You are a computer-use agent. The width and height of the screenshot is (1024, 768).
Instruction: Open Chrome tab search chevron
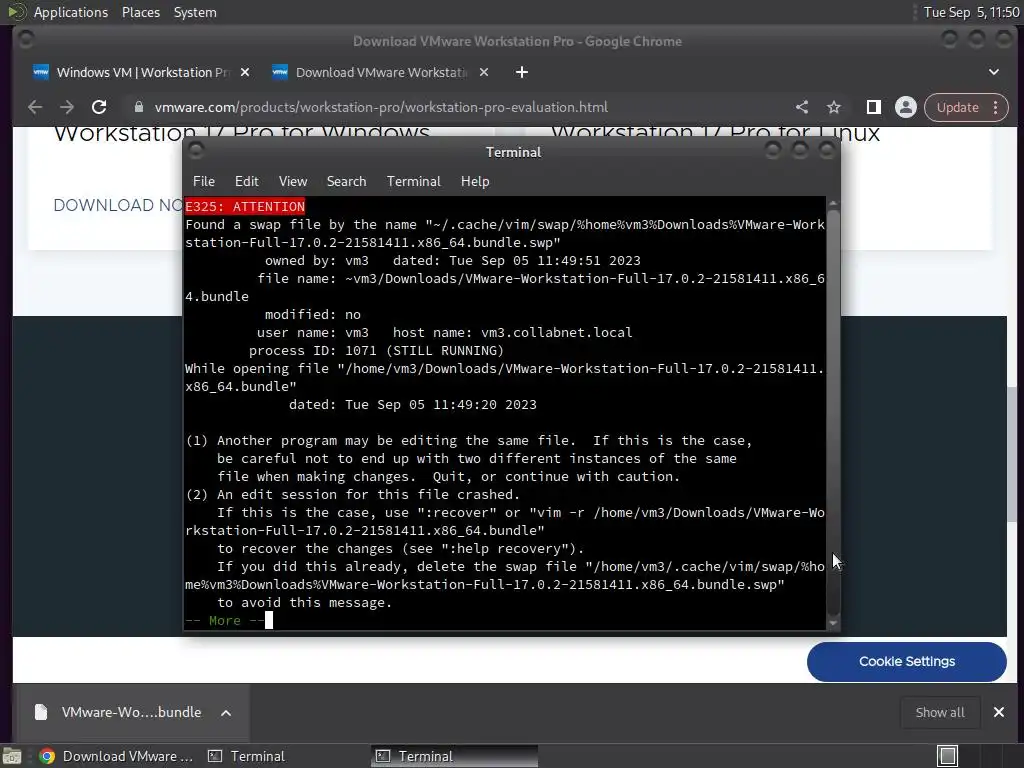tap(994, 72)
